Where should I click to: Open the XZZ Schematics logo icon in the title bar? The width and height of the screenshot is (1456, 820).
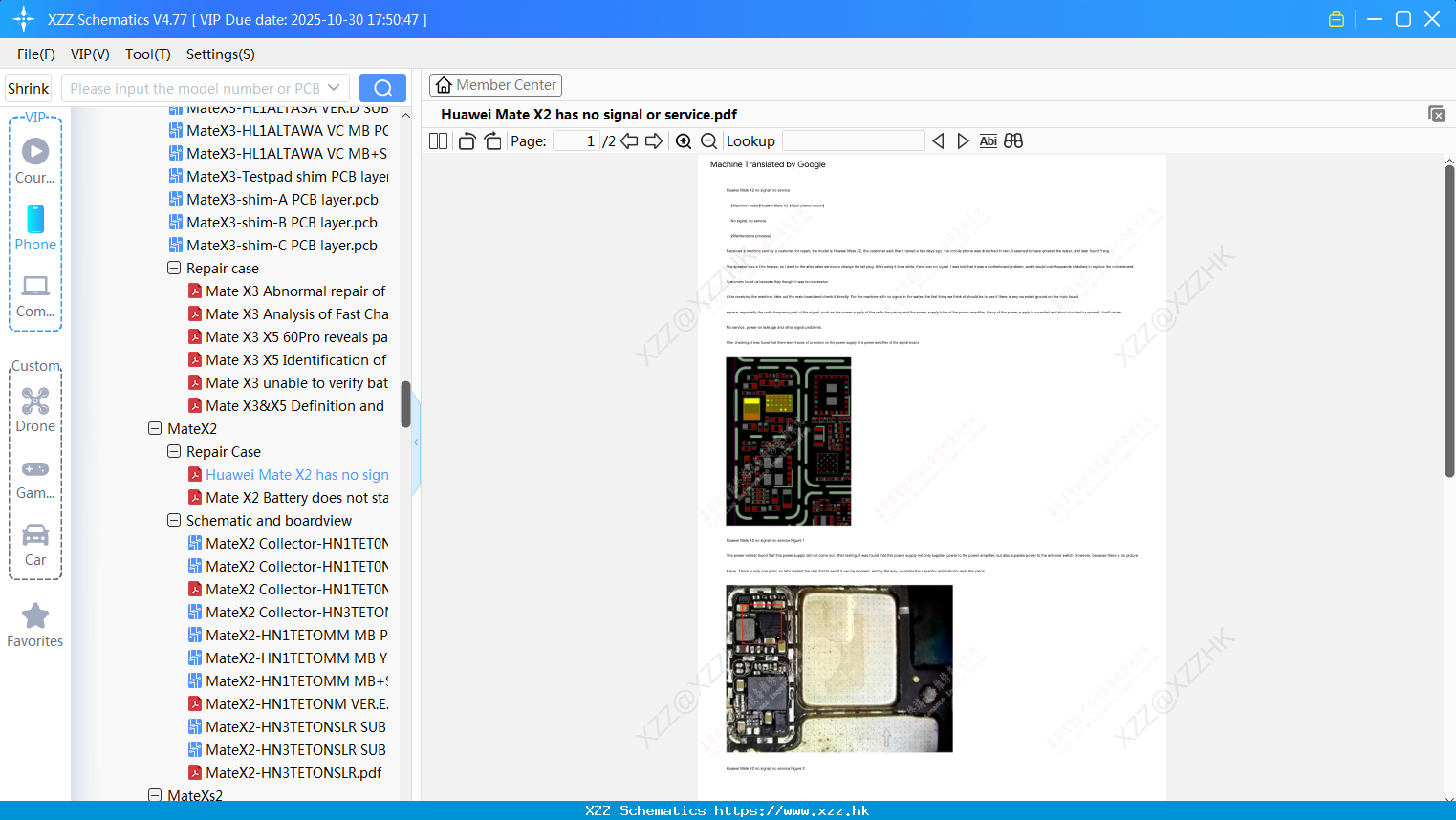point(24,19)
